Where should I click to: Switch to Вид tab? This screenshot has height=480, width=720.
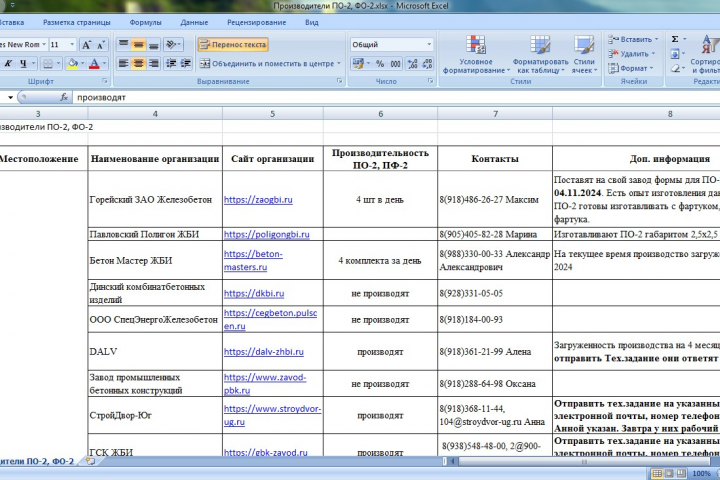tap(311, 22)
